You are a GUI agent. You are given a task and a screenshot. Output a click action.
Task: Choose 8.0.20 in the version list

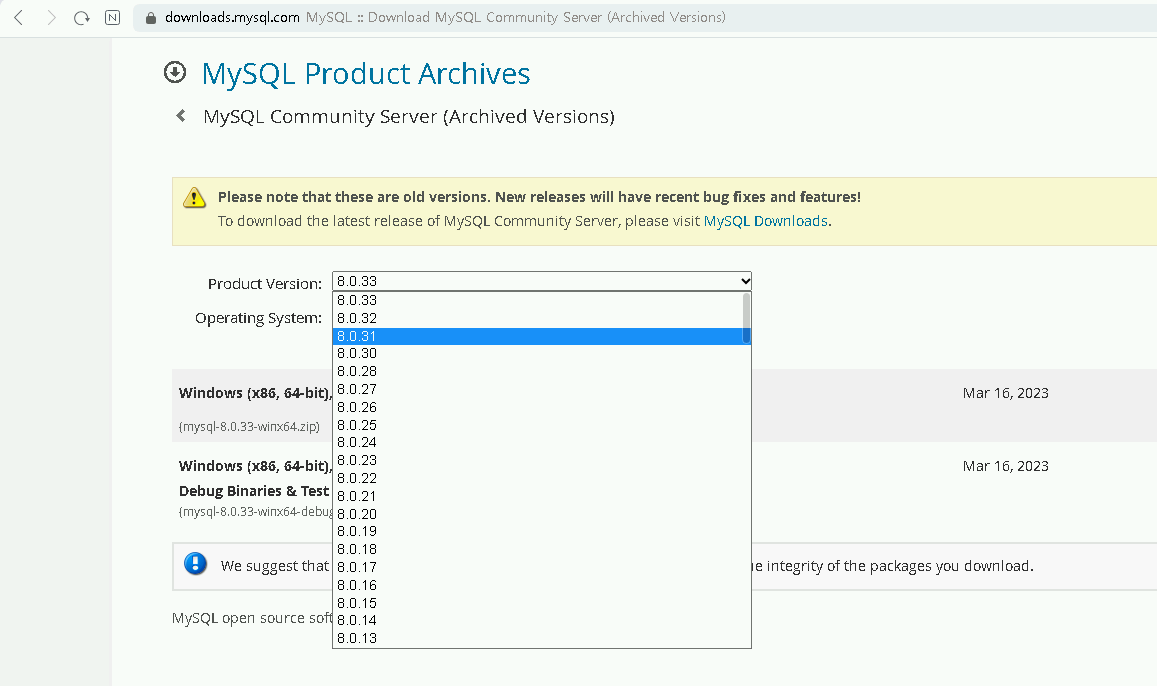(537, 513)
